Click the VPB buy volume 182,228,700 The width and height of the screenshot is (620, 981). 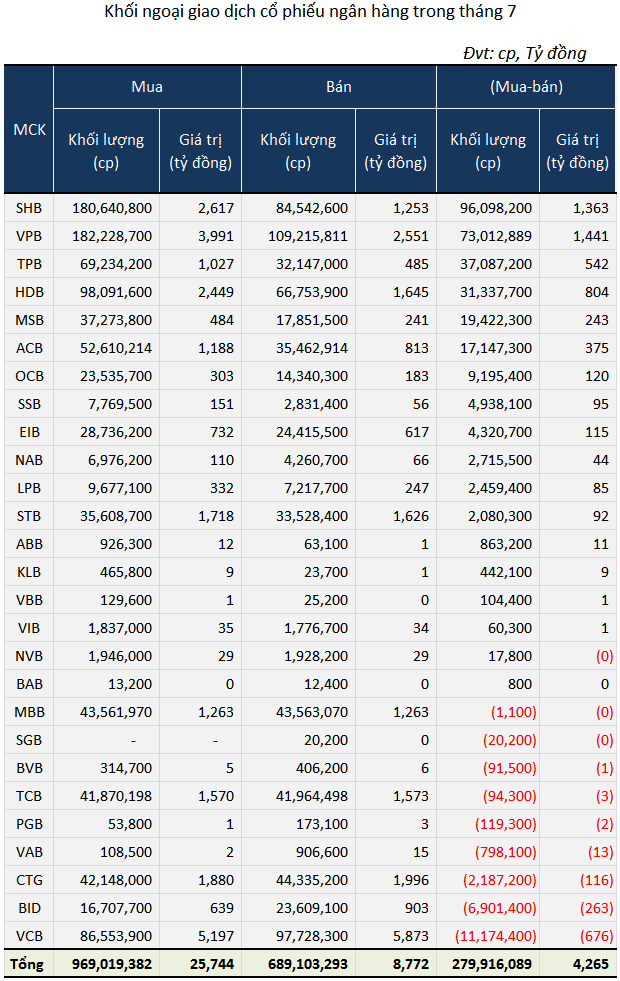(112, 236)
